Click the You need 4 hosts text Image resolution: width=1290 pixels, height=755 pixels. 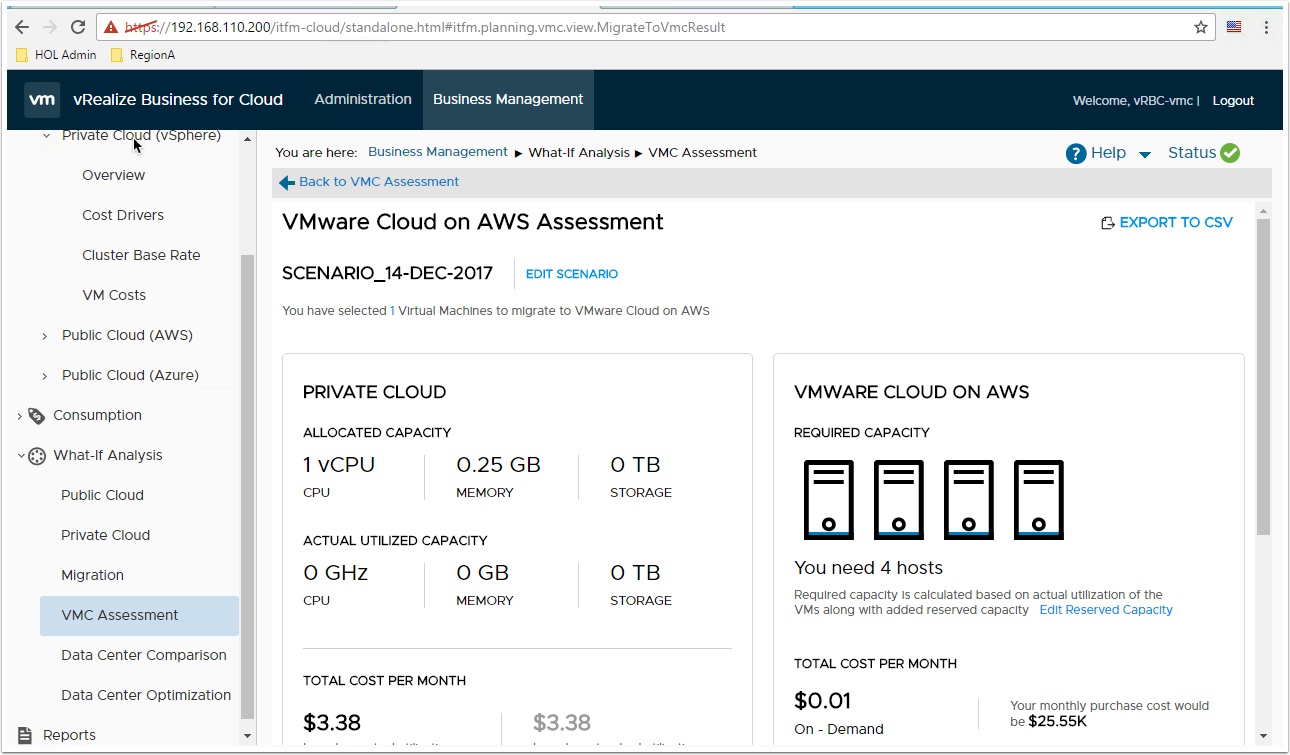(x=868, y=568)
